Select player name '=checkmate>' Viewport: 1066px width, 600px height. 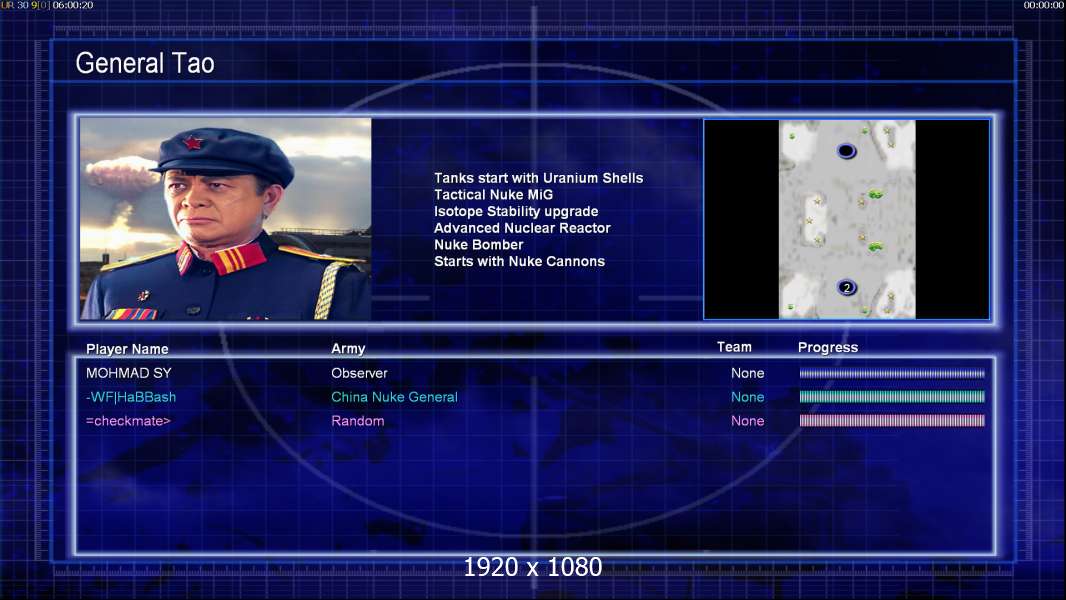pyautogui.click(x=128, y=421)
